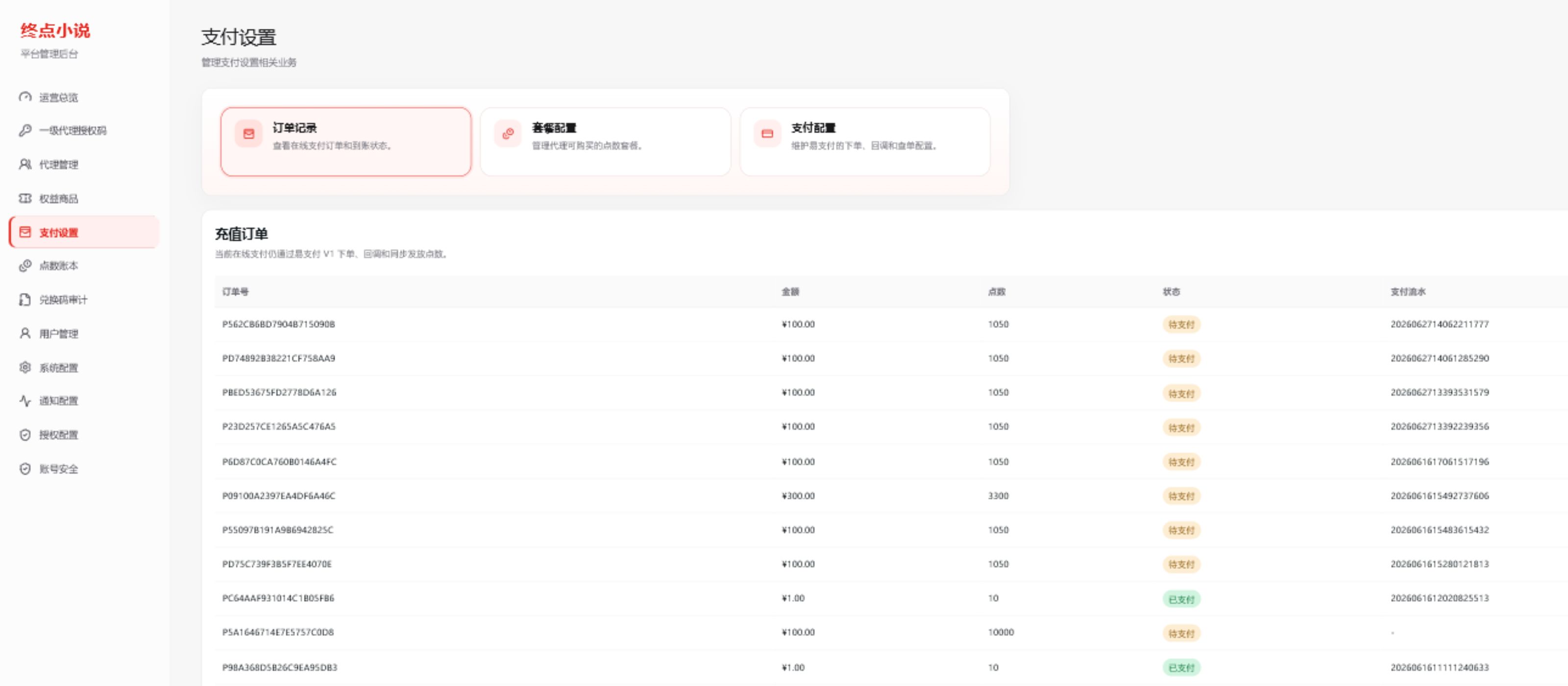The width and height of the screenshot is (1568, 686).
Task: Switch to the 套餐配置 card tab
Action: tap(605, 142)
